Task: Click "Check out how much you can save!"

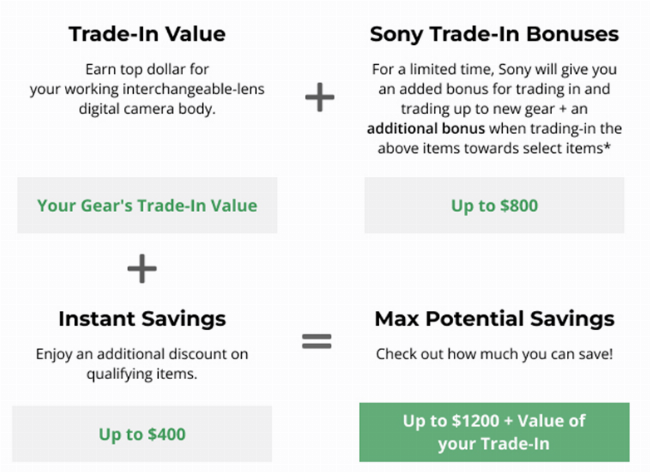Action: pos(494,354)
